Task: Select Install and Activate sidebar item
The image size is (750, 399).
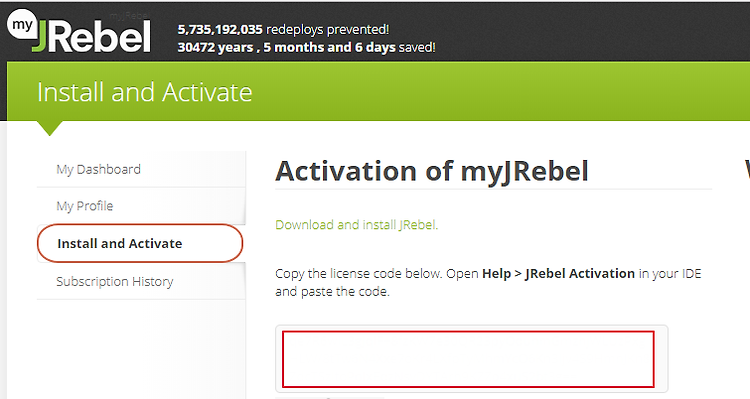Action: [x=140, y=243]
